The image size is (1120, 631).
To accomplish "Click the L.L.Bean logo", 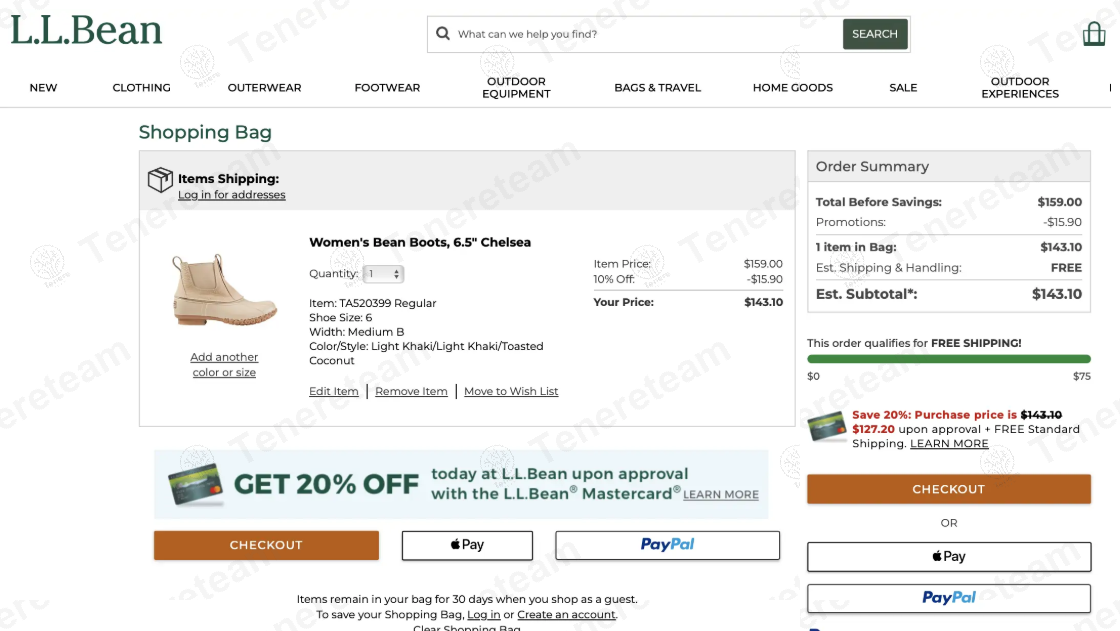I will 85,30.
